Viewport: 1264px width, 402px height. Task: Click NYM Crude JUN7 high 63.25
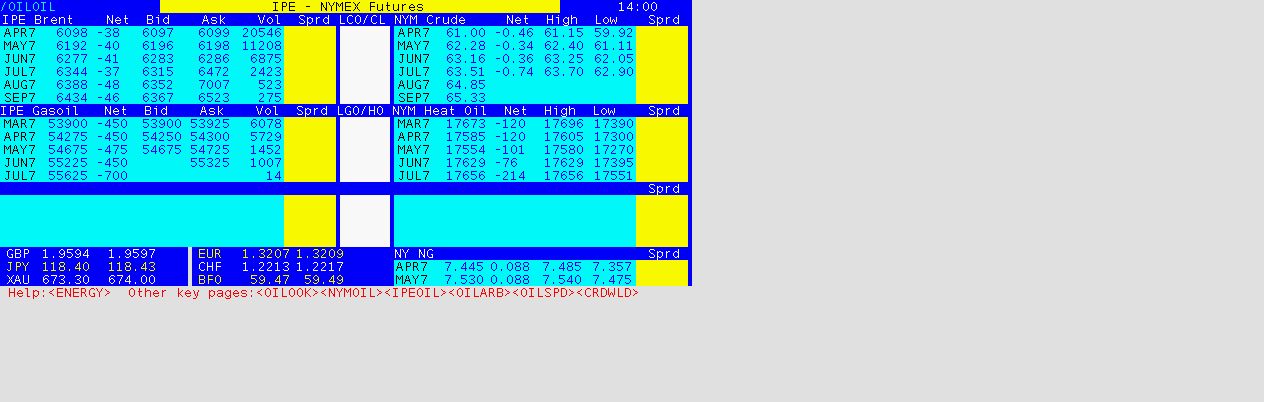point(564,59)
